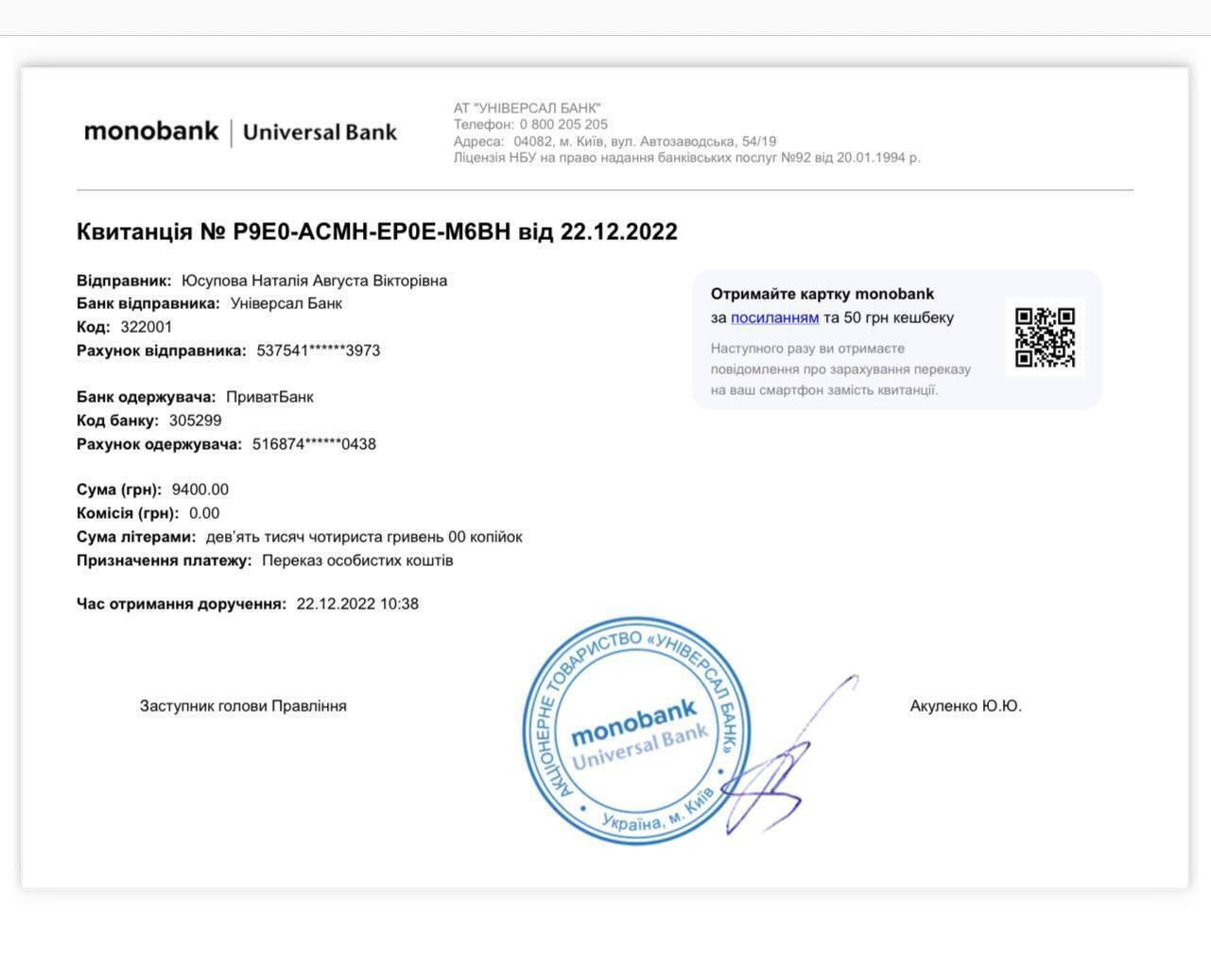The image size is (1211, 980).
Task: Click the sender code 322001
Action: click(x=147, y=327)
